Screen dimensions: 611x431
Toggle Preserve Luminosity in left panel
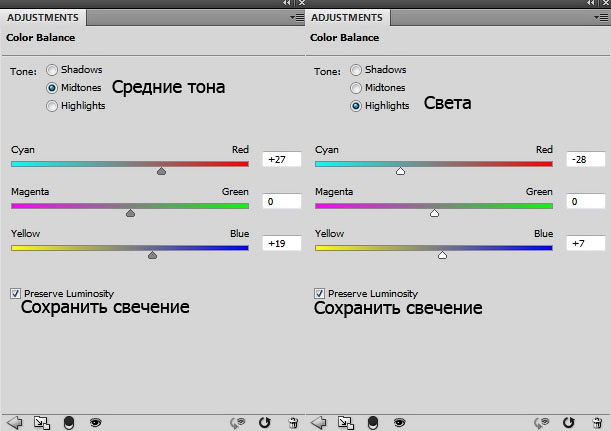point(16,293)
